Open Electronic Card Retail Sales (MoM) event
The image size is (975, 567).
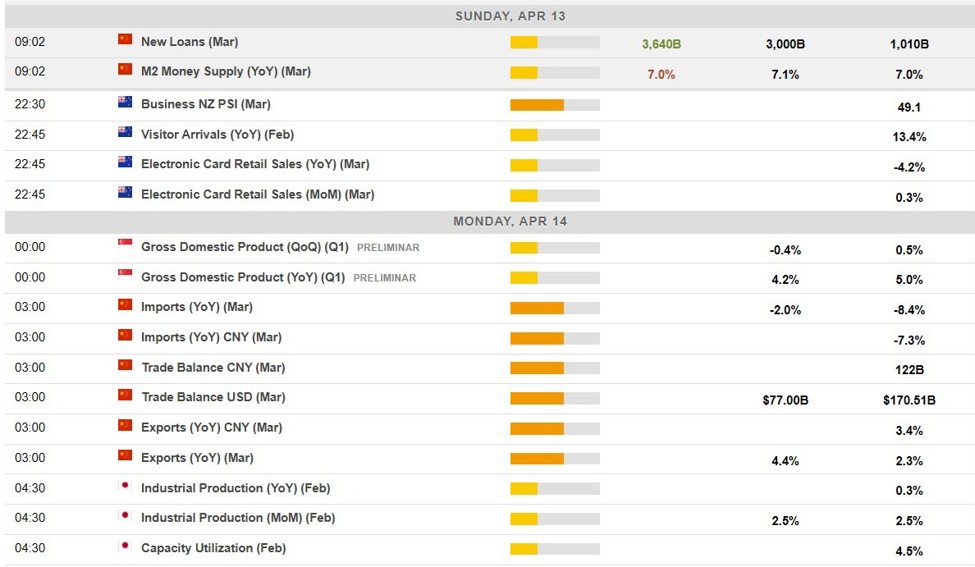coord(257,194)
